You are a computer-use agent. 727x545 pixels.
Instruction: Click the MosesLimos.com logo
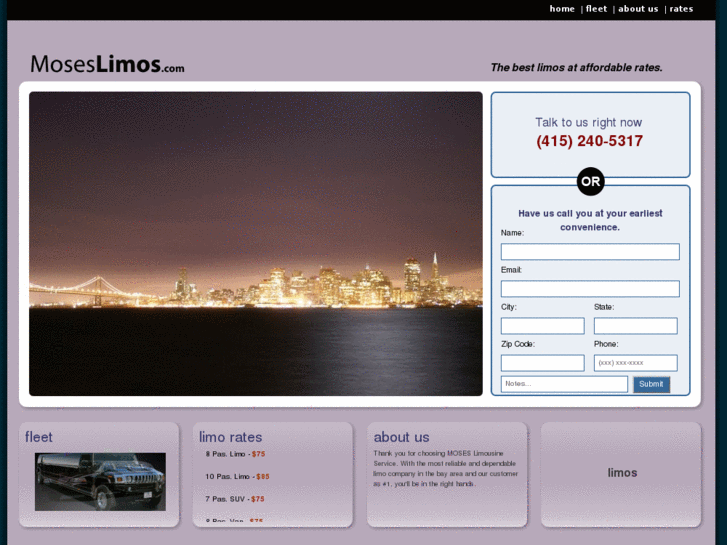click(x=107, y=64)
